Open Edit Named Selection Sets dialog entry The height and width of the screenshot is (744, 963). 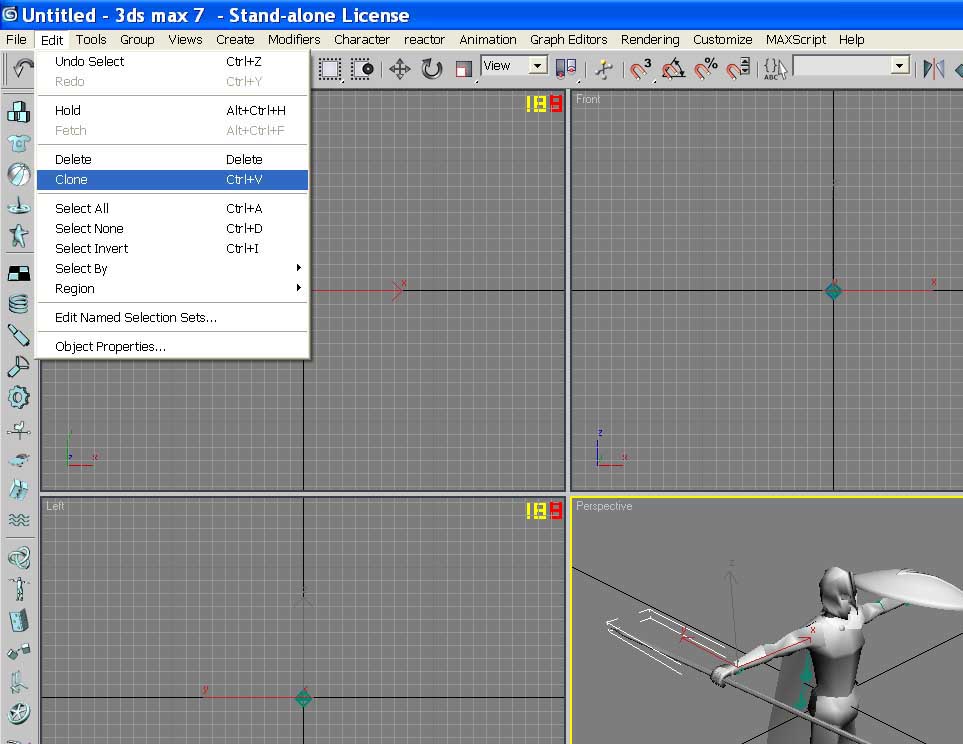pyautogui.click(x=173, y=318)
